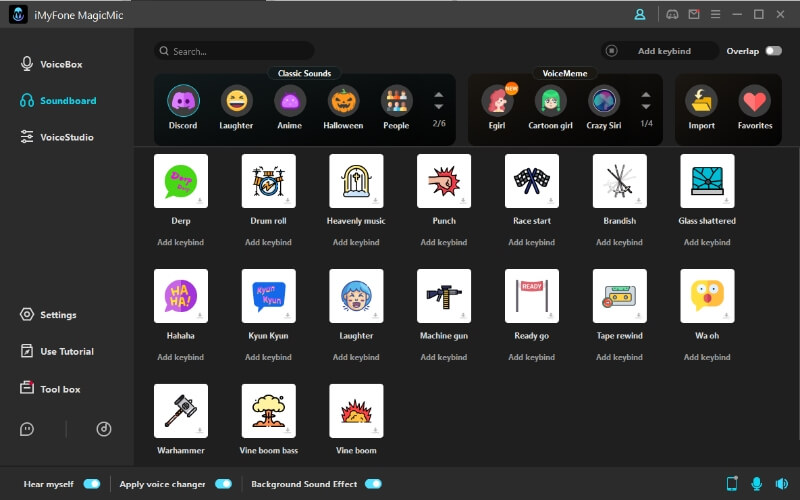Select the Cartoon girl VoiceMeme

click(551, 101)
